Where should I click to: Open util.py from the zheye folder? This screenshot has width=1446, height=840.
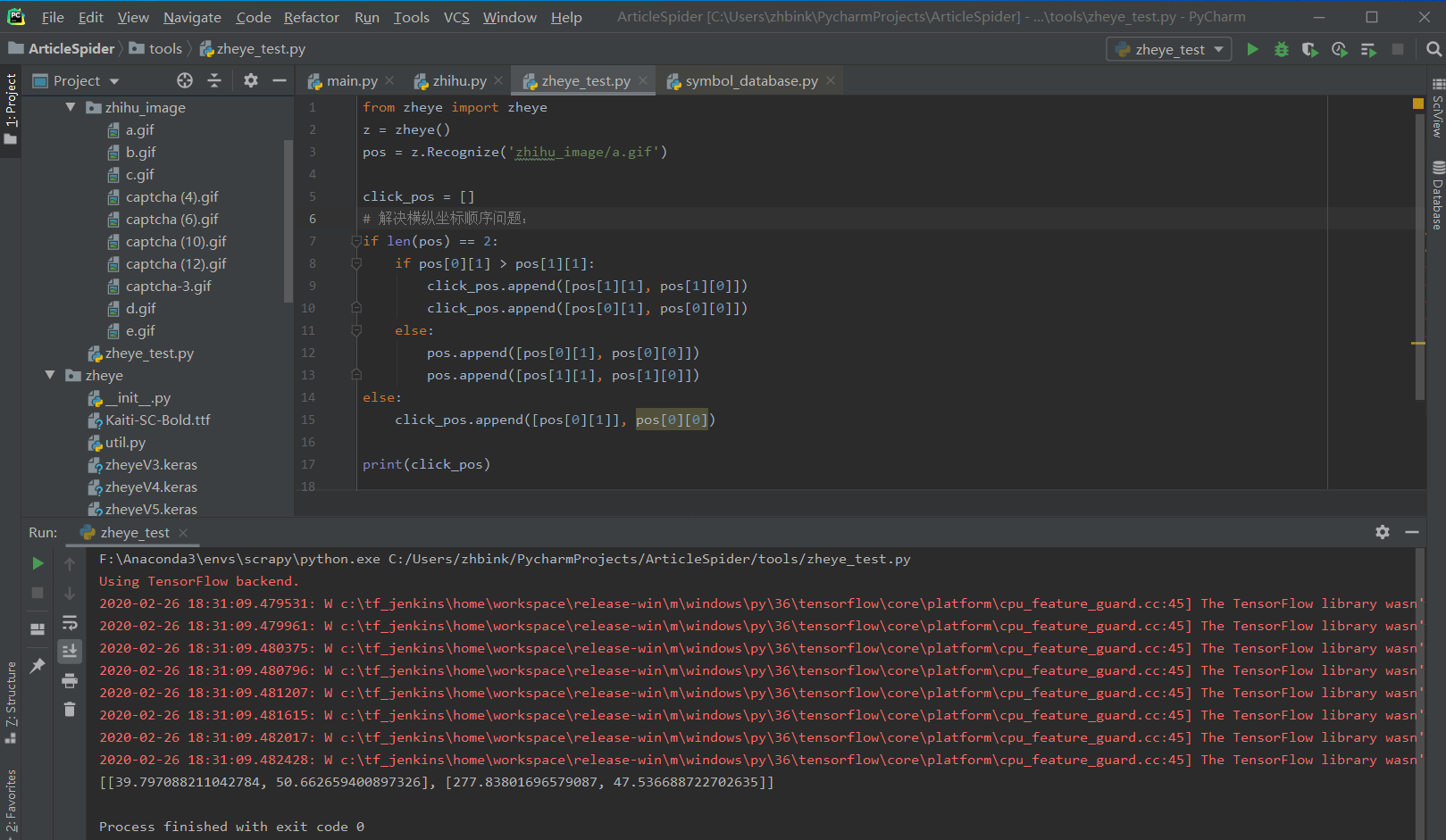(x=116, y=442)
